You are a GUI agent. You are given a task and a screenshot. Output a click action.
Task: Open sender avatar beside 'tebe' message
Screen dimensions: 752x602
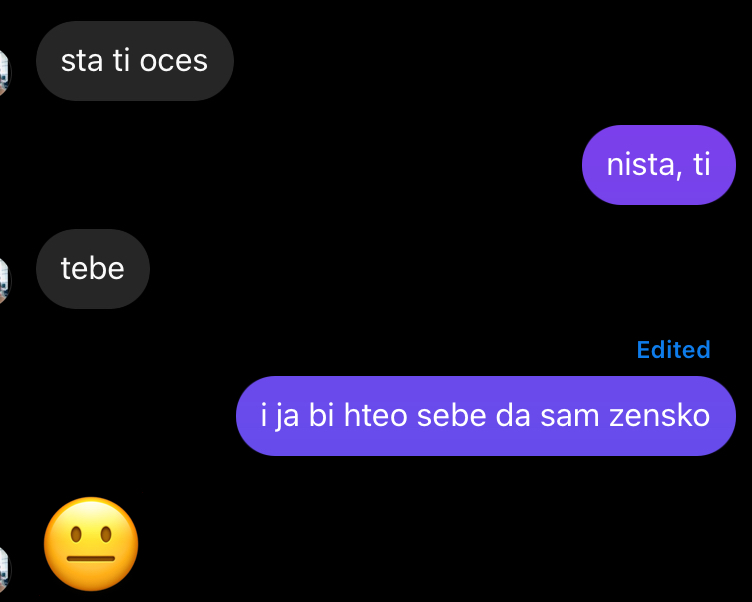[x=4, y=281]
